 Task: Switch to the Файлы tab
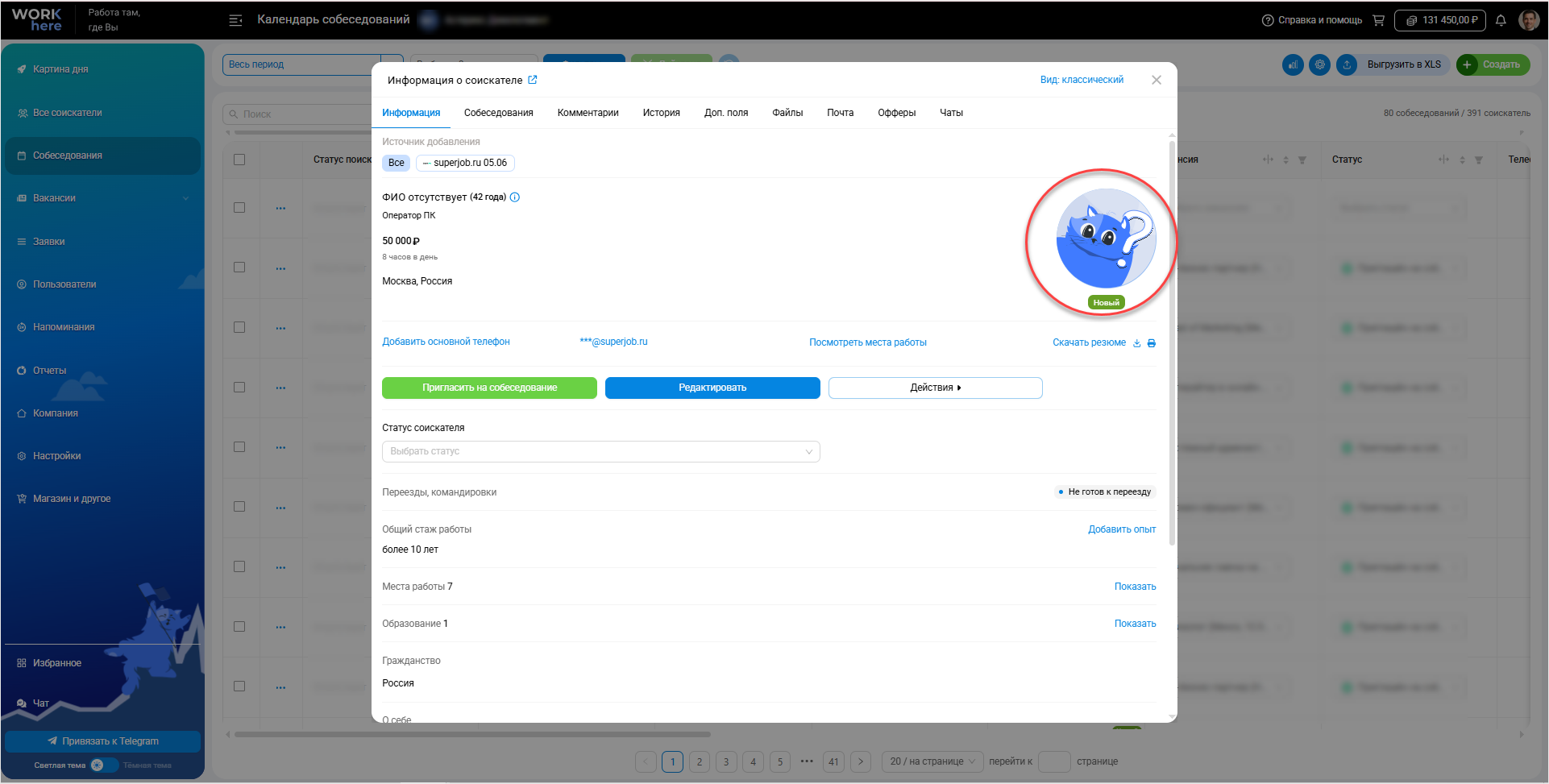787,113
